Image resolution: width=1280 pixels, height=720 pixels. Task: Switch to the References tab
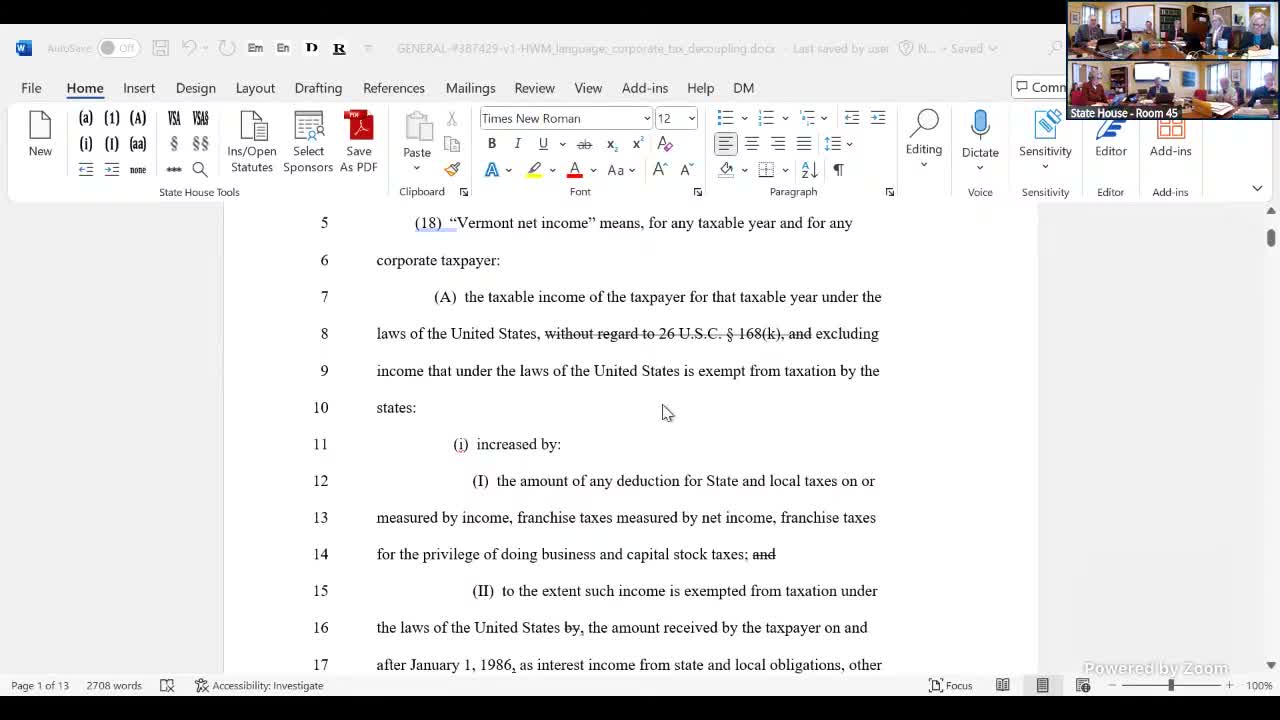(393, 88)
